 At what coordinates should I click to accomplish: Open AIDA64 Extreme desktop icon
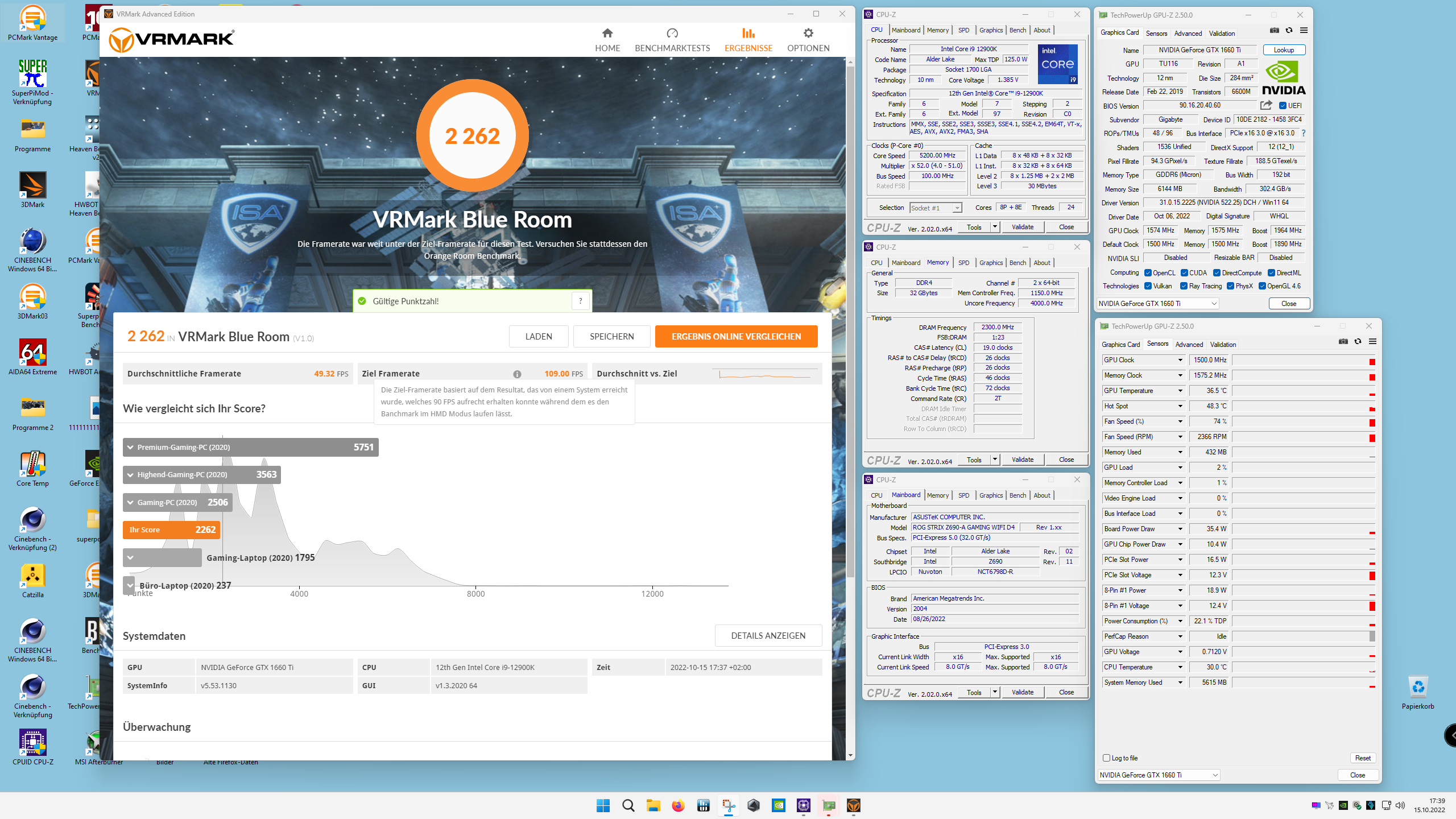[32, 357]
